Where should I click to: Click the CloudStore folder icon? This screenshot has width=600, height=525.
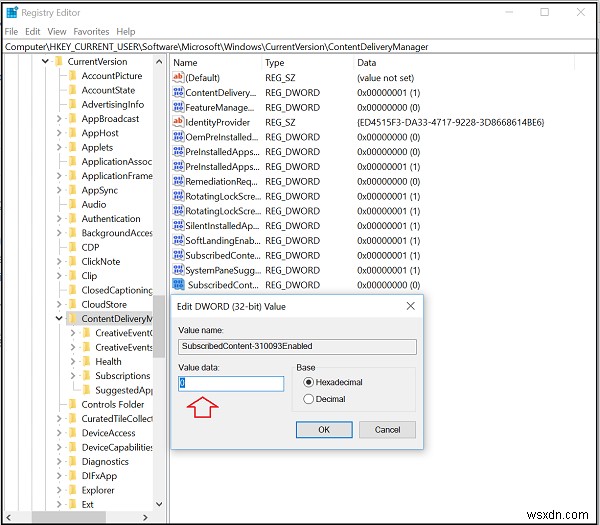pyautogui.click(x=72, y=304)
